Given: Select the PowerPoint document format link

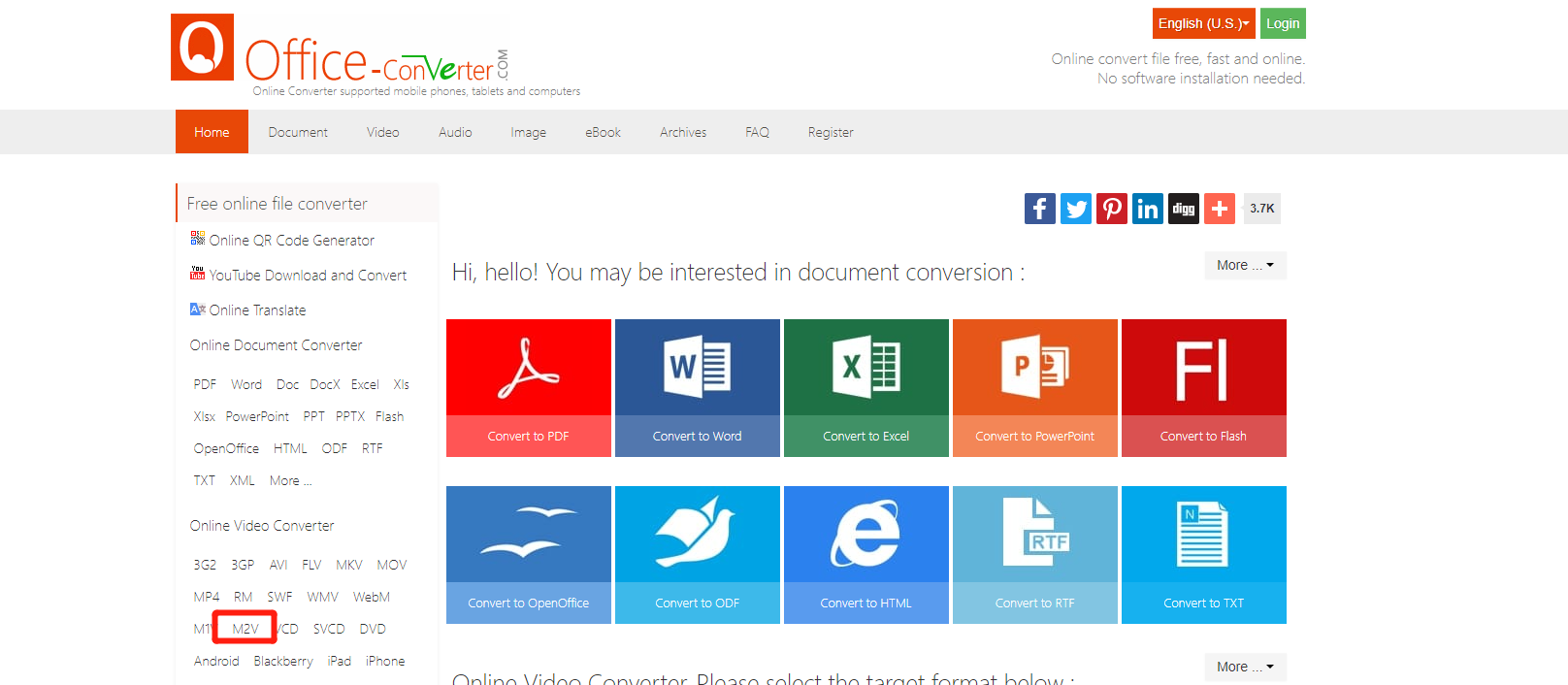Looking at the screenshot, I should pyautogui.click(x=257, y=416).
